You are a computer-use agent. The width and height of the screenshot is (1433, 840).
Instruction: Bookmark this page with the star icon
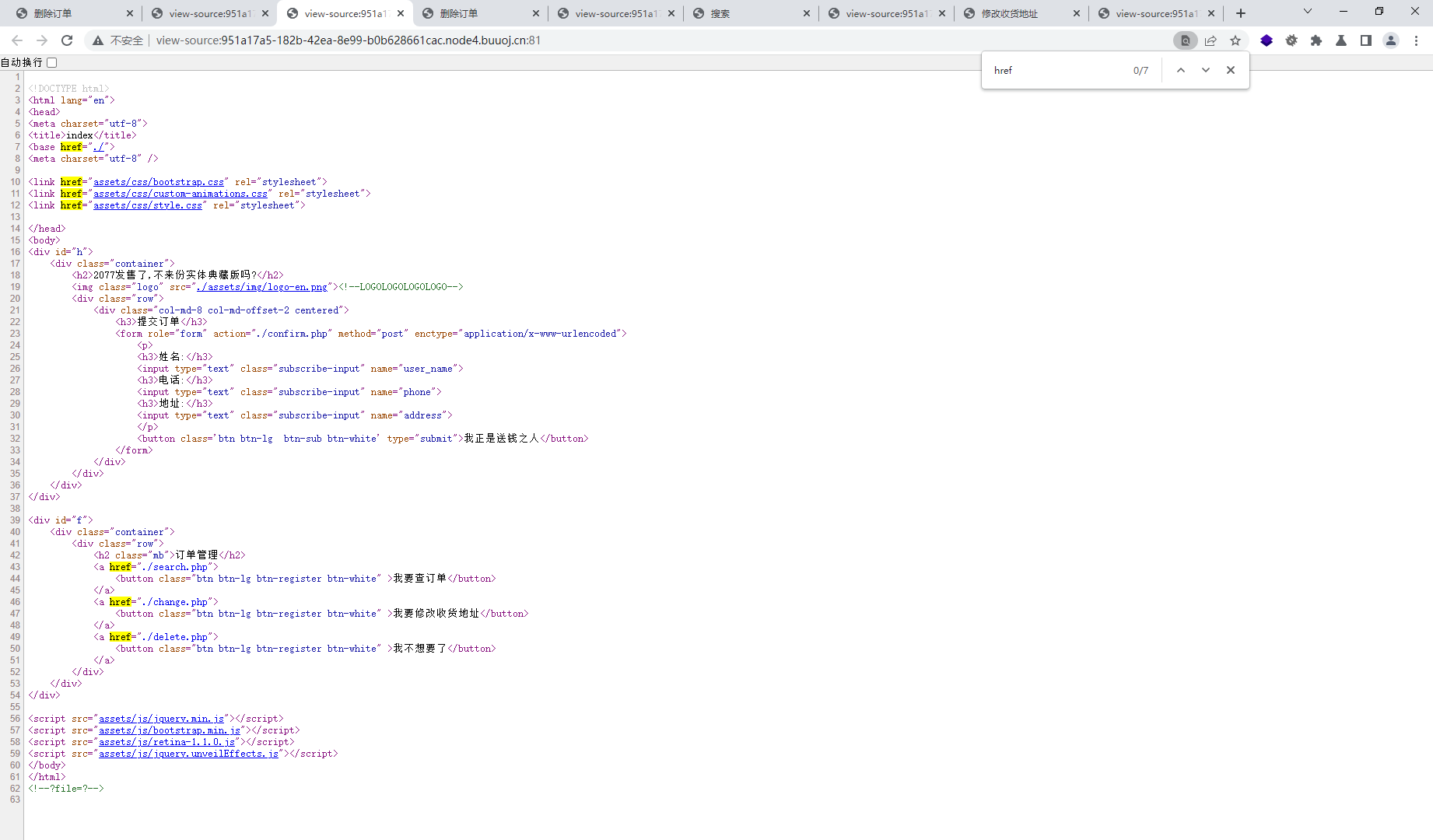click(x=1235, y=40)
